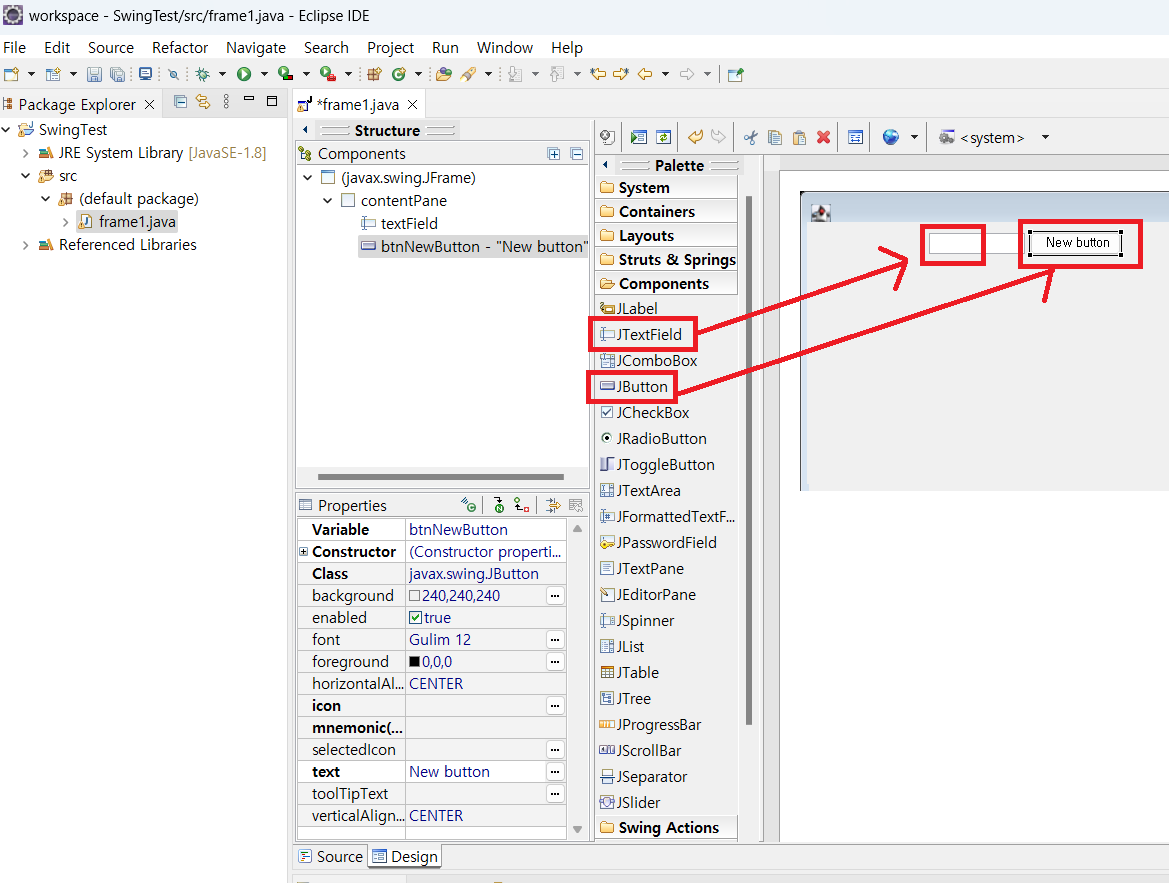
Task: Click the Cut scissors icon in designer toolbar
Action: (750, 137)
